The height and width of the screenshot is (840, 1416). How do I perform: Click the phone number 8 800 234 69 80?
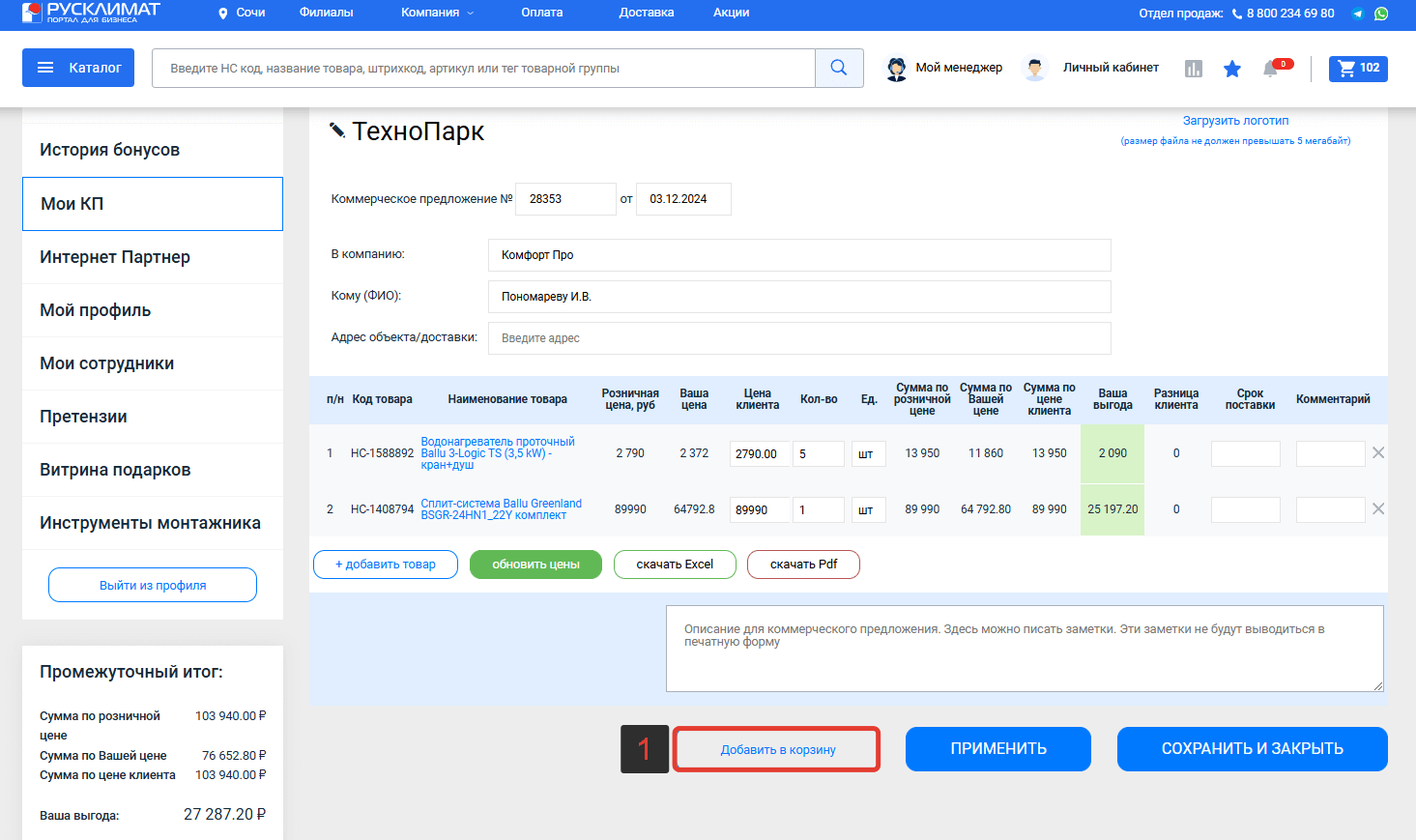(1290, 14)
